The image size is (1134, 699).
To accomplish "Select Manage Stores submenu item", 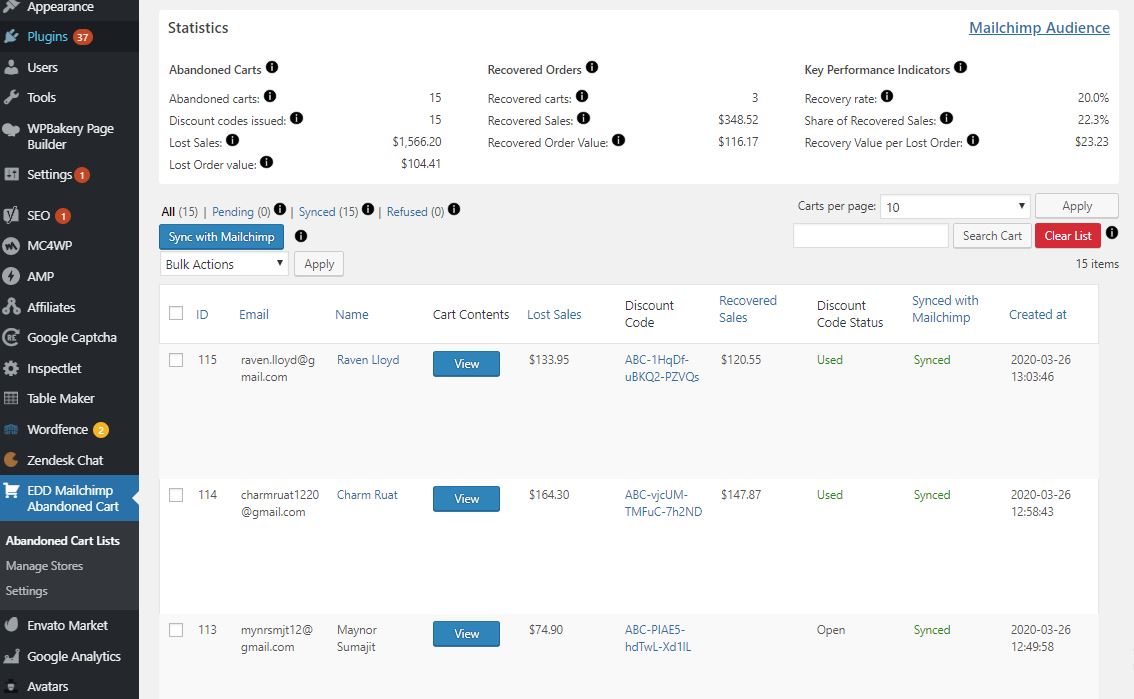I will tap(44, 566).
